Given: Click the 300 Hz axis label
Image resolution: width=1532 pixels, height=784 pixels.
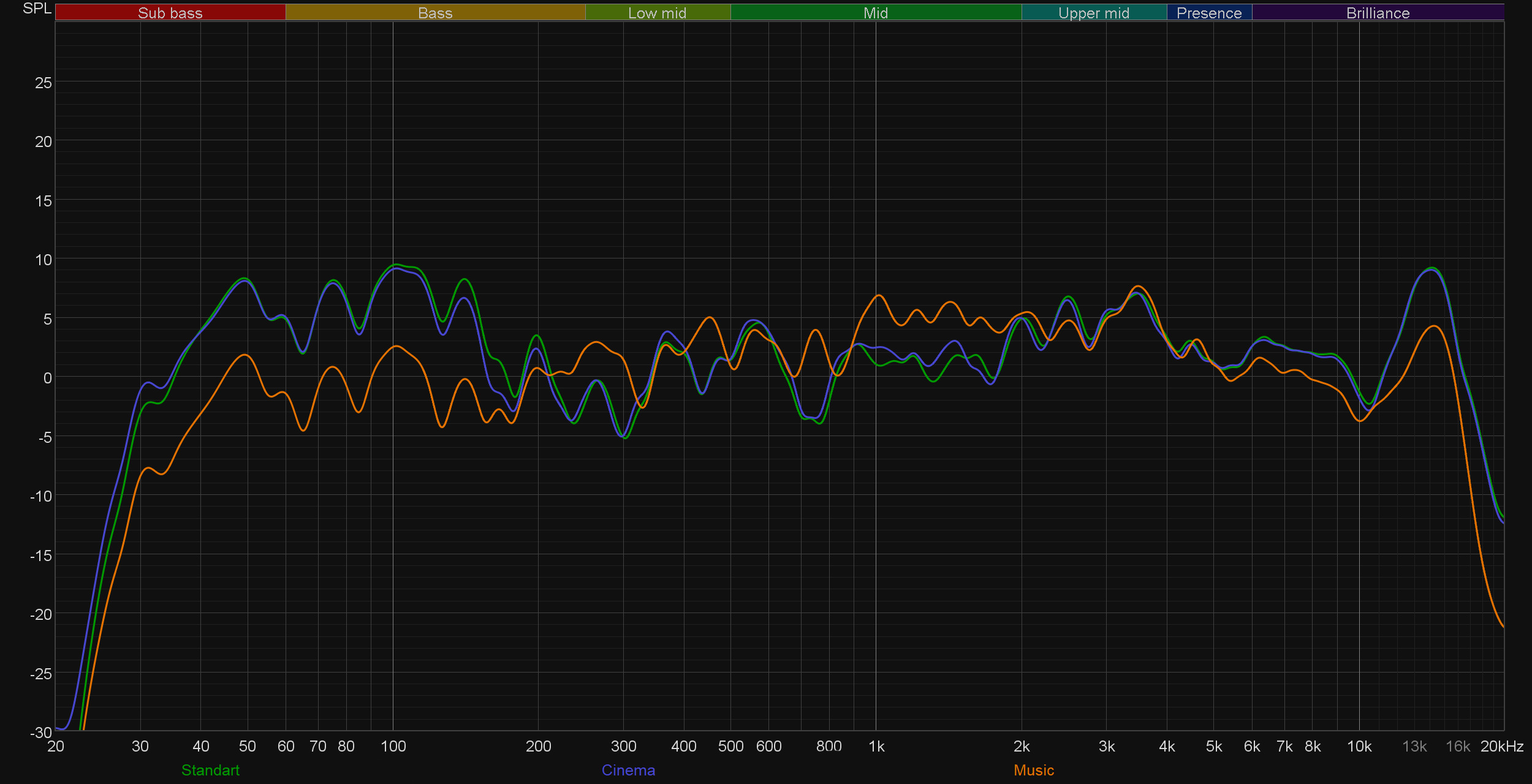Looking at the screenshot, I should click(623, 746).
